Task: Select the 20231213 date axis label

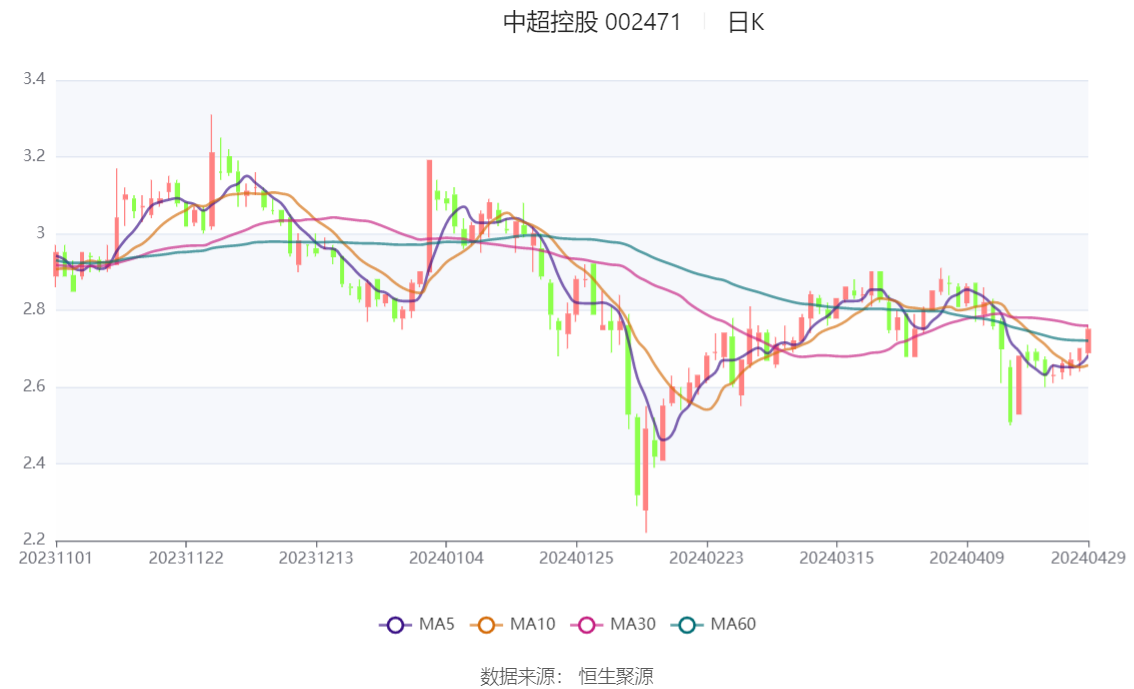Action: coord(316,558)
